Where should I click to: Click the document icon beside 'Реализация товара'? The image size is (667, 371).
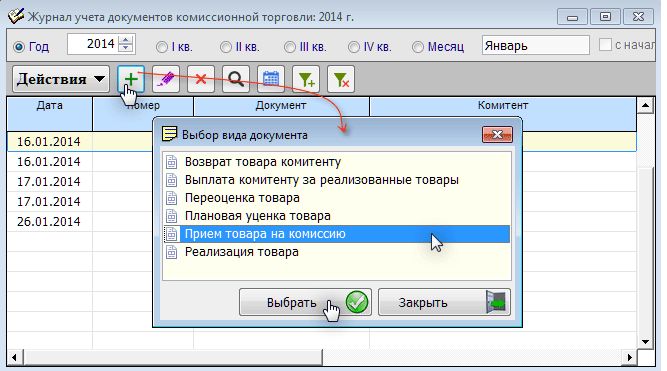pyautogui.click(x=171, y=252)
